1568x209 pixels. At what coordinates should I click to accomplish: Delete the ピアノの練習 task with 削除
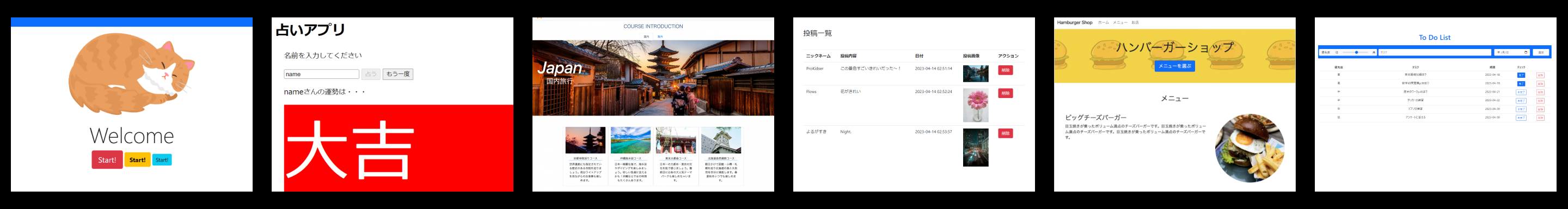(x=1541, y=110)
